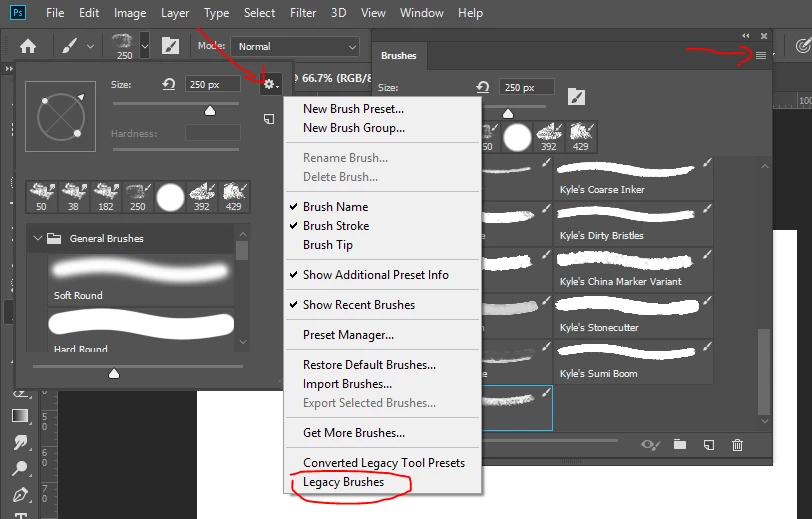Select Kyle's Dirty Bristles brush
This screenshot has height=519, width=812.
(x=633, y=224)
